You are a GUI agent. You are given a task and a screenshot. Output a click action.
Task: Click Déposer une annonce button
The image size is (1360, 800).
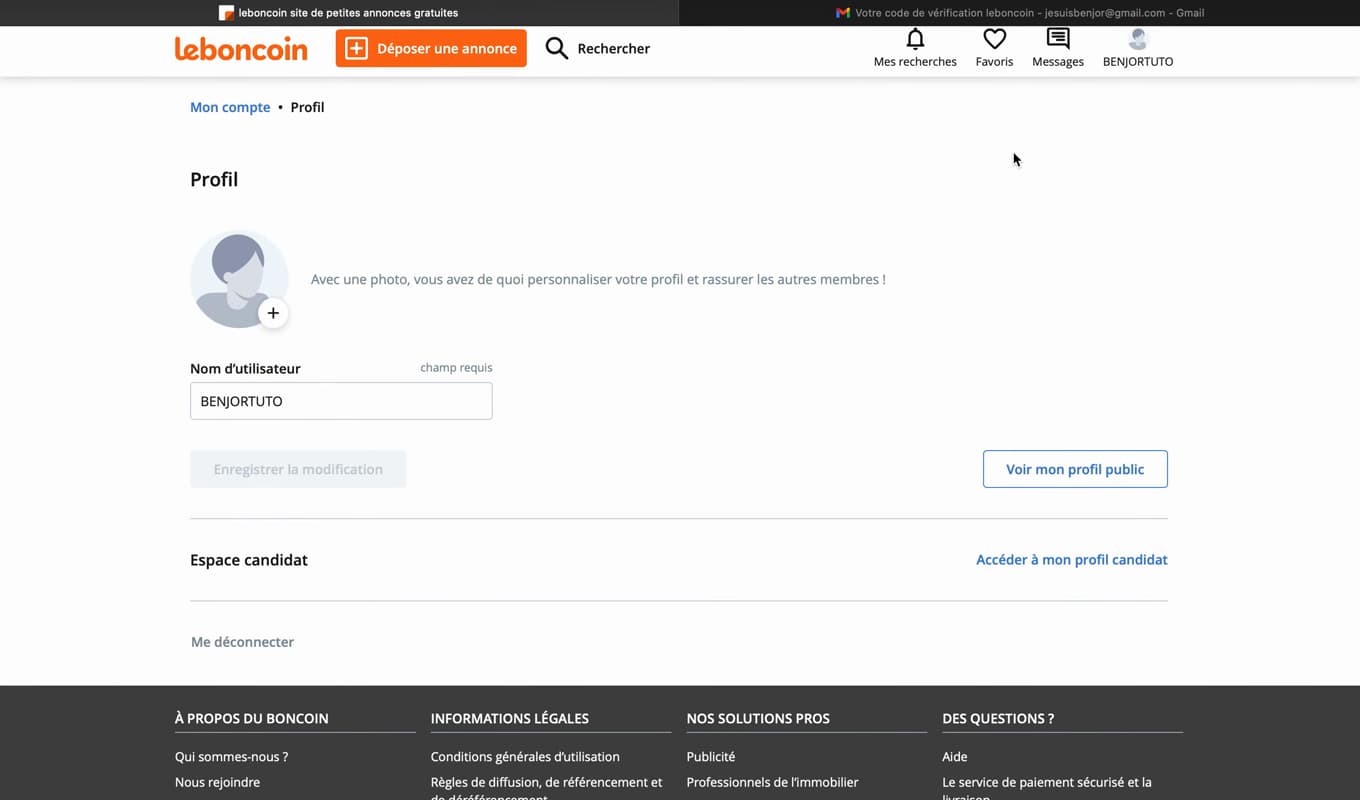431,48
